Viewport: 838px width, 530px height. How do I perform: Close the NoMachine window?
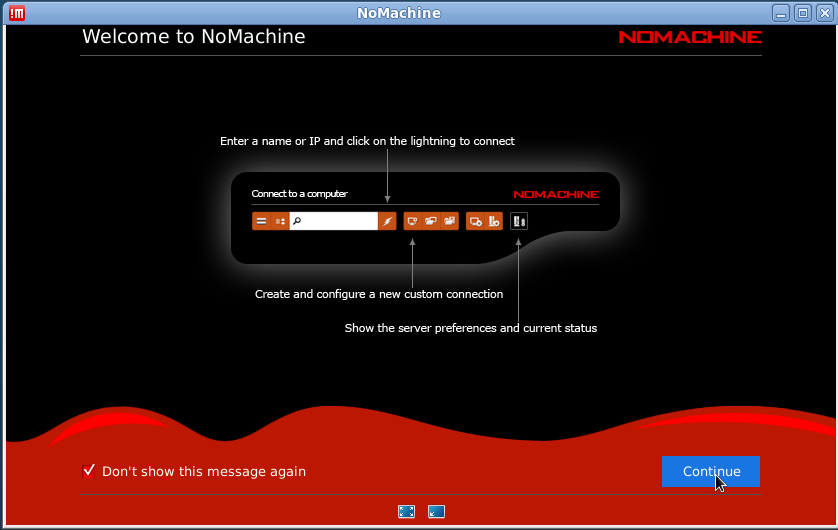(x=825, y=13)
